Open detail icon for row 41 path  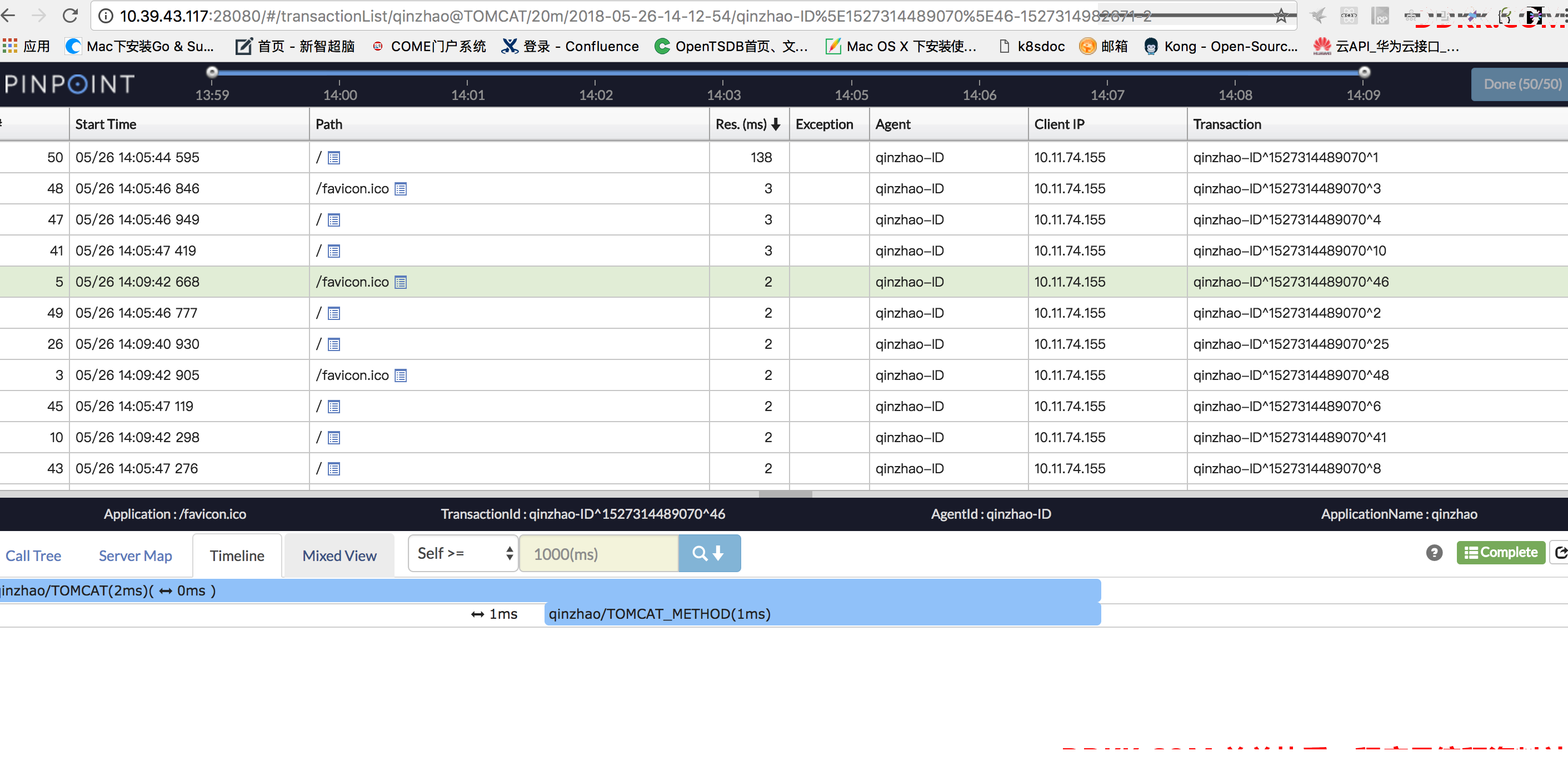(x=333, y=251)
